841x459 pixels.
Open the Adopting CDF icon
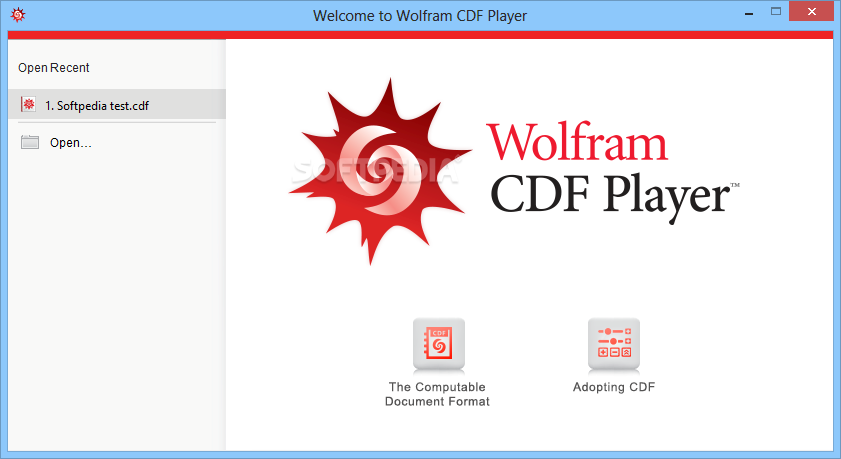click(614, 344)
